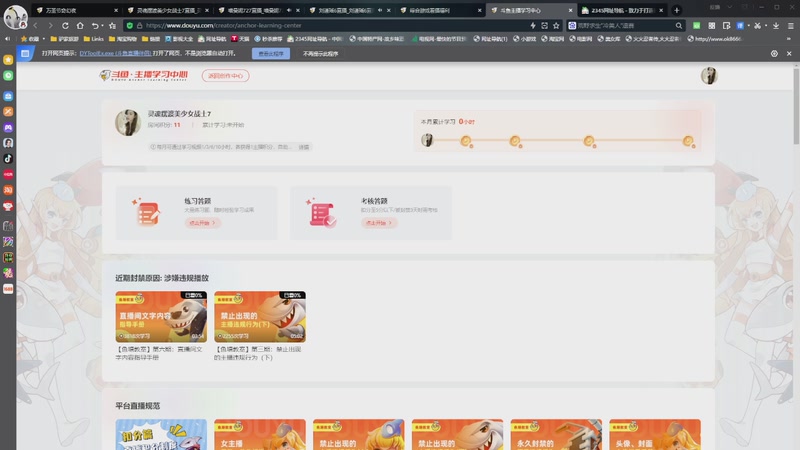Mute the fourth tab's speaker icon
This screenshot has width=800, height=450.
380,10
